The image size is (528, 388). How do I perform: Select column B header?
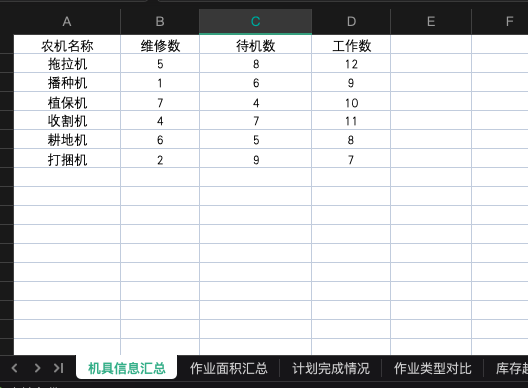pyautogui.click(x=160, y=22)
